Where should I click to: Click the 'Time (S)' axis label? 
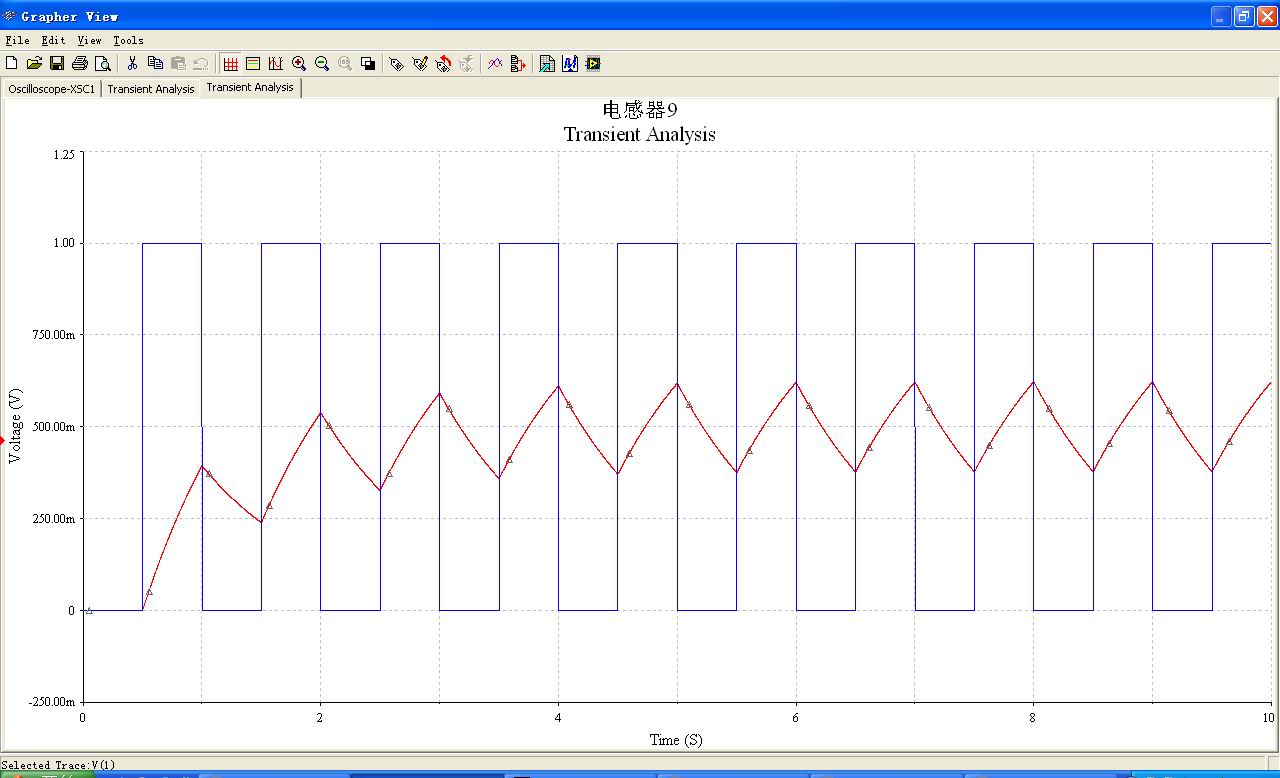pos(676,740)
